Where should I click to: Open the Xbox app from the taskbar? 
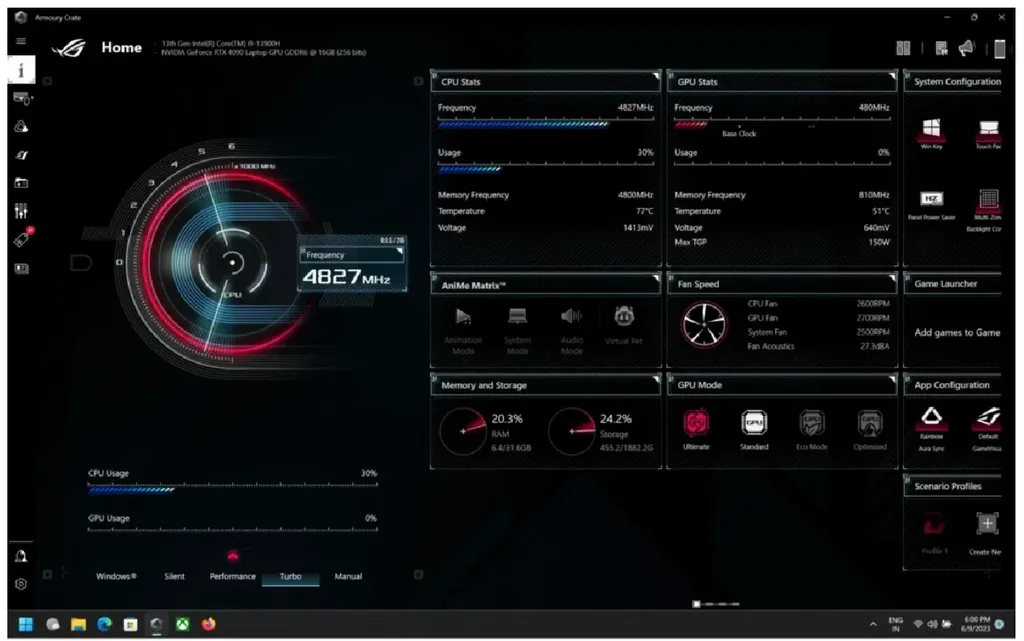click(182, 625)
